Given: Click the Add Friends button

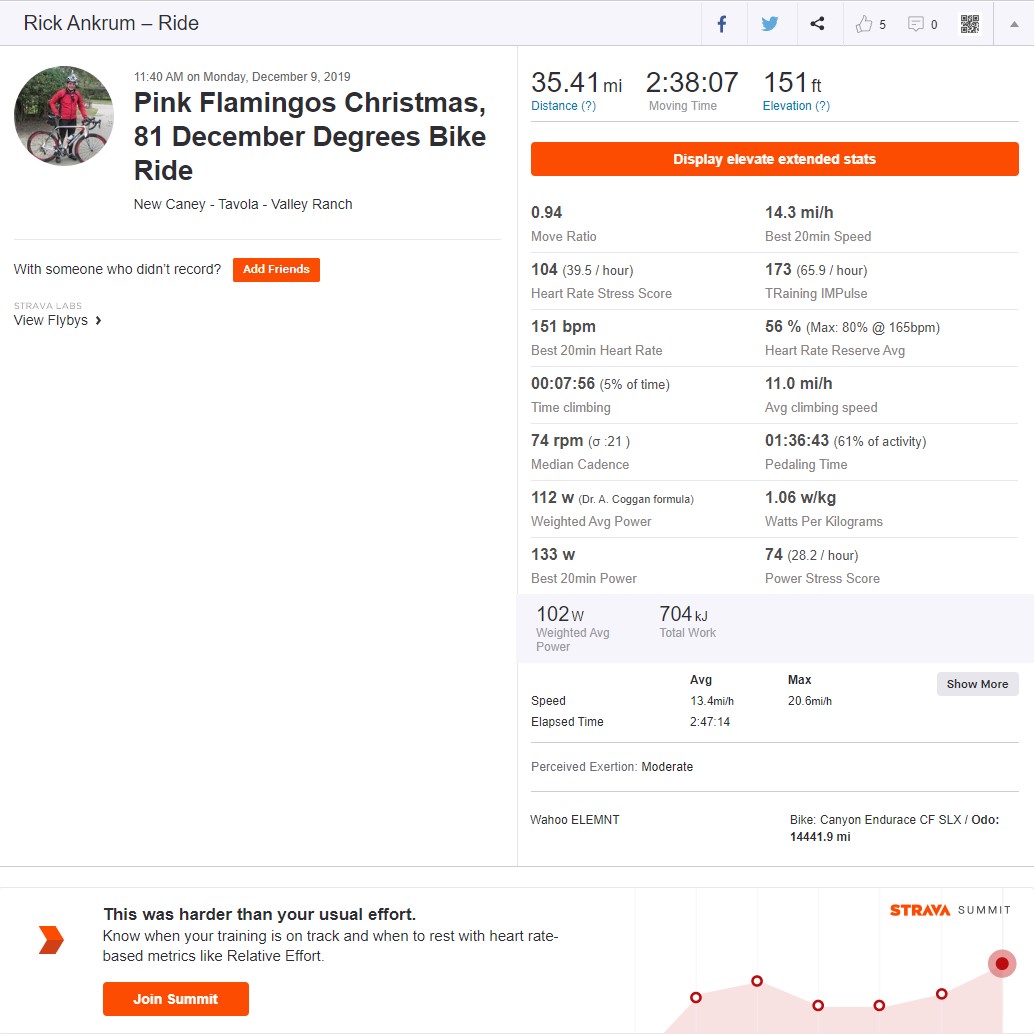Looking at the screenshot, I should click(276, 270).
